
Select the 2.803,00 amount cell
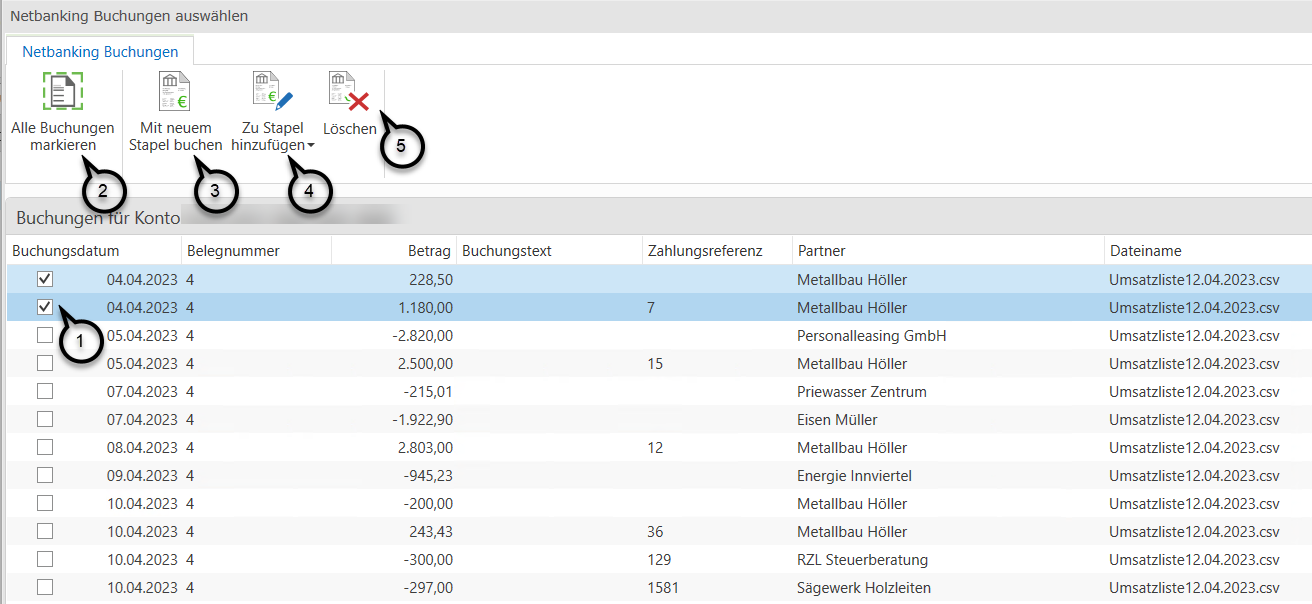click(x=425, y=448)
